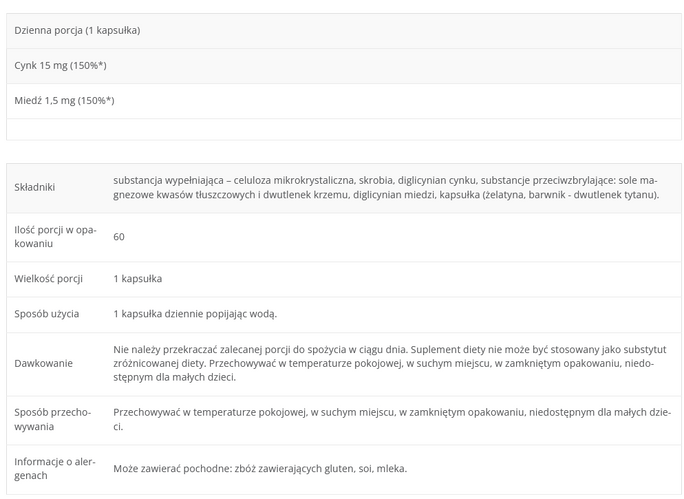Click the 'Sposób użycia' label

(x=47, y=314)
